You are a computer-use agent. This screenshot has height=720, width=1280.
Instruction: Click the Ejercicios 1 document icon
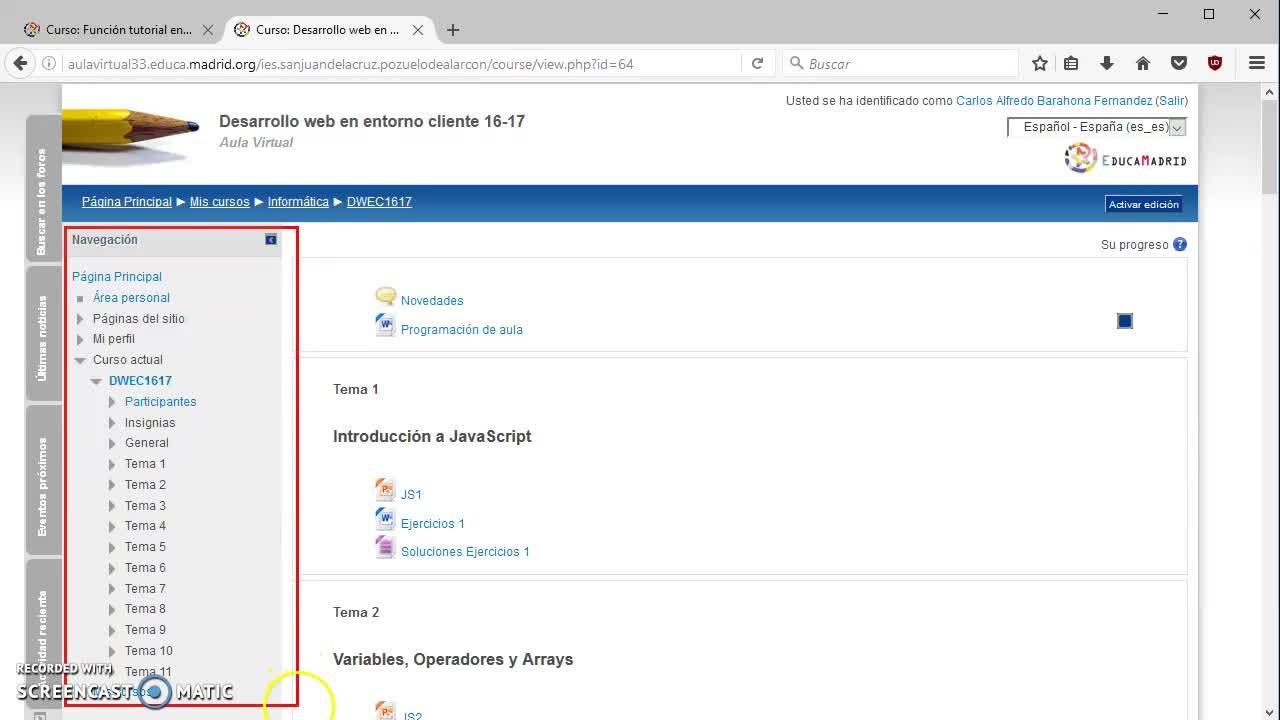click(385, 519)
